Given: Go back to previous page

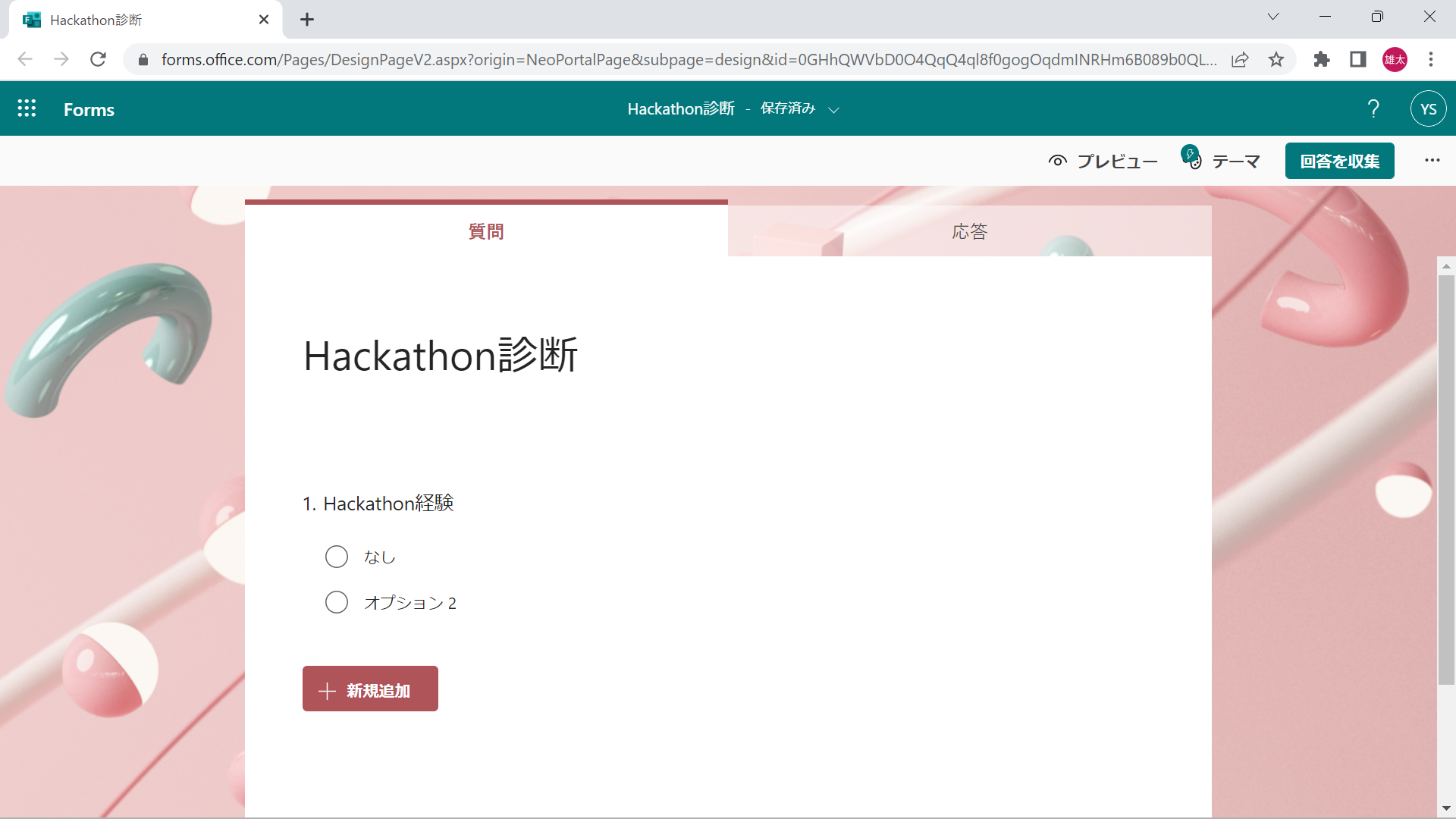Looking at the screenshot, I should point(25,59).
